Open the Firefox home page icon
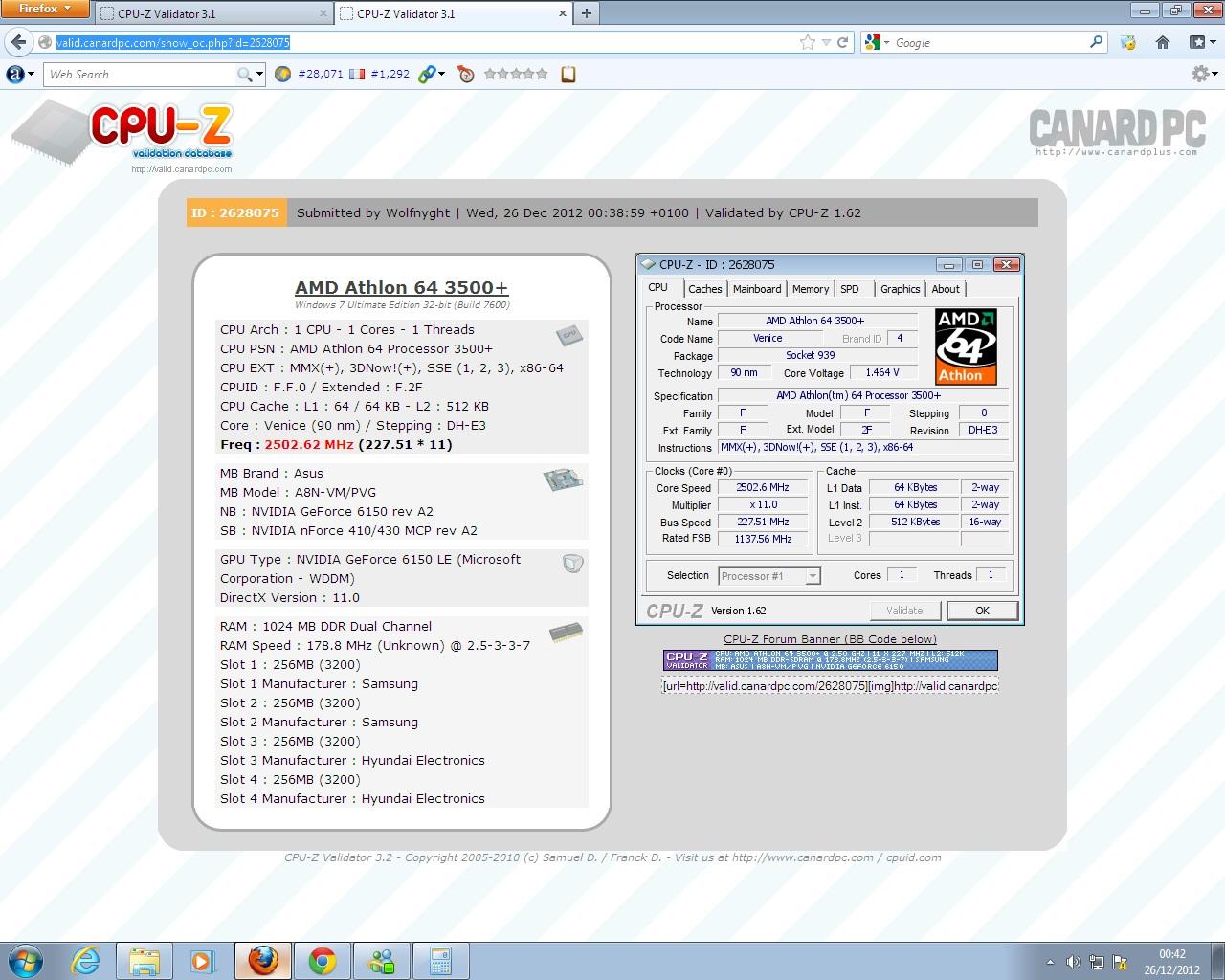 (1163, 42)
